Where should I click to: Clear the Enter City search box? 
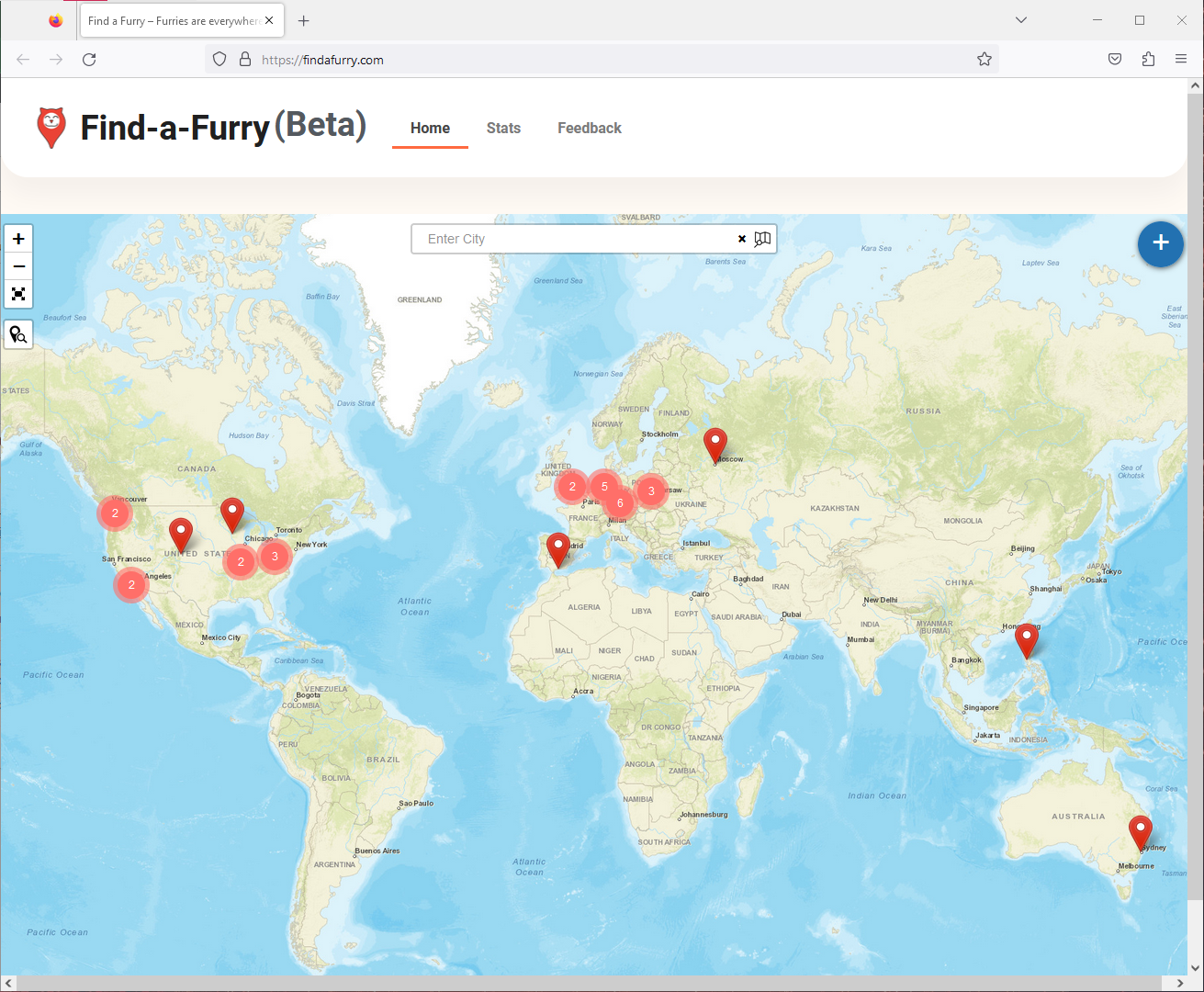[x=742, y=239]
